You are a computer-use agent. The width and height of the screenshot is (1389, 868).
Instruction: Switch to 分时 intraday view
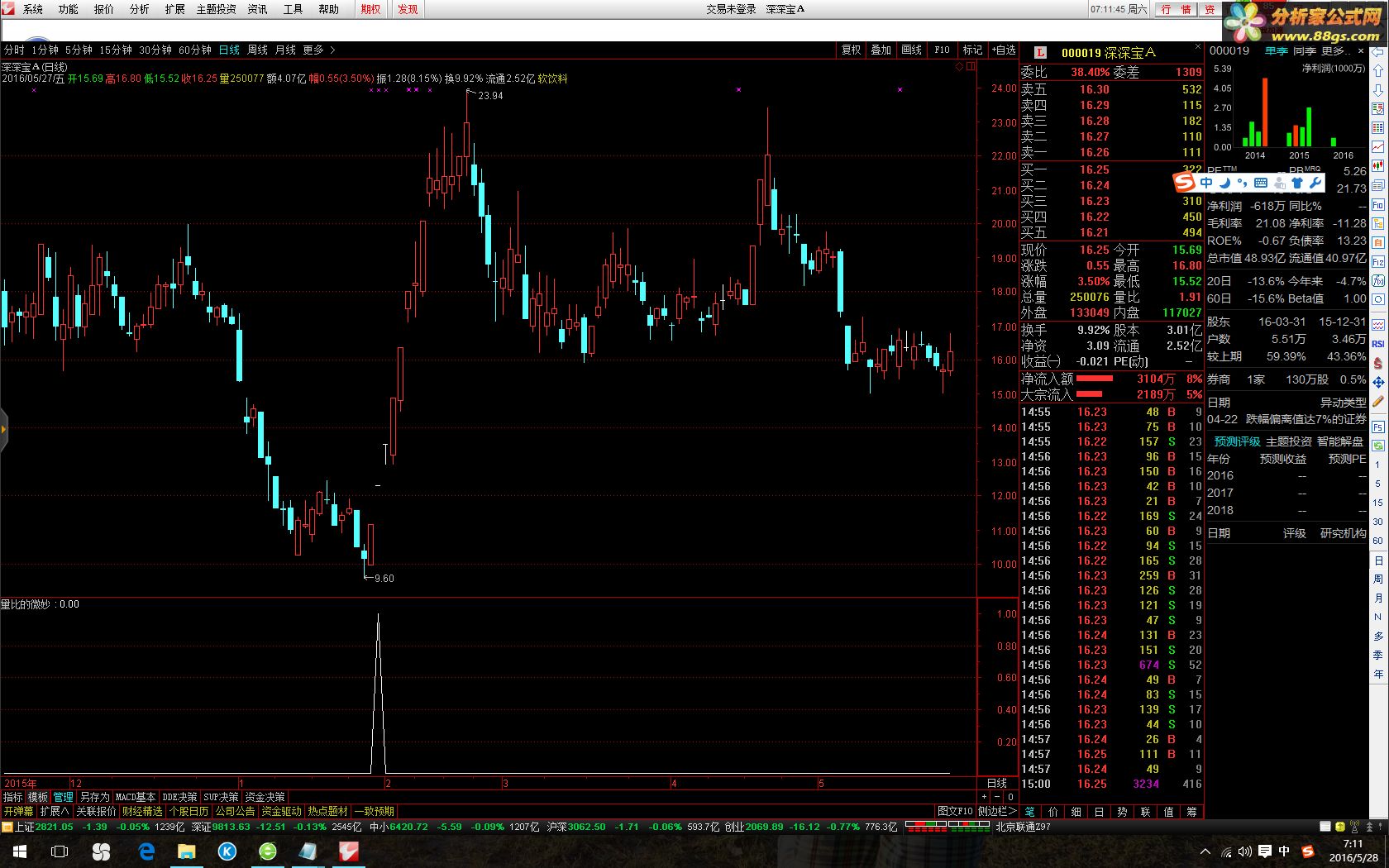[14, 50]
